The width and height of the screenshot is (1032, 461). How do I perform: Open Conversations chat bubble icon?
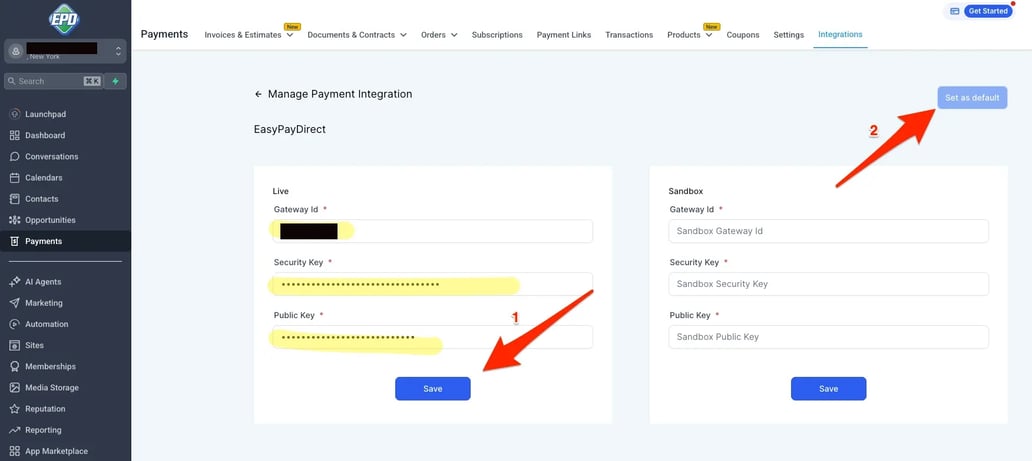coord(14,157)
